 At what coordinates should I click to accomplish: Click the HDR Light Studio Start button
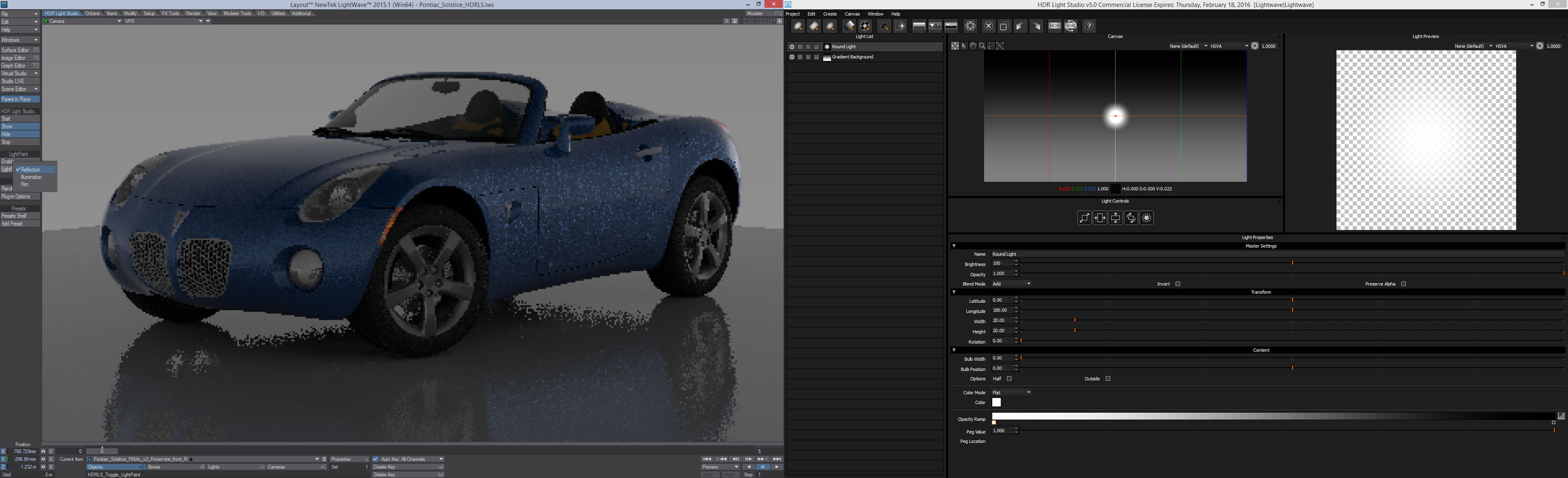click(x=20, y=119)
